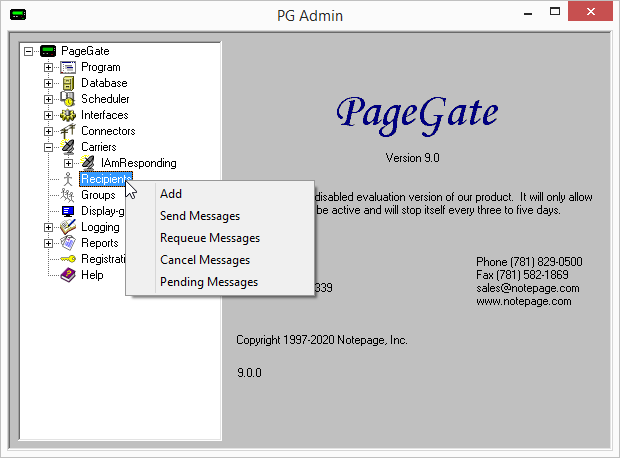Select the Help tree label
The width and height of the screenshot is (620, 458).
[x=92, y=275]
